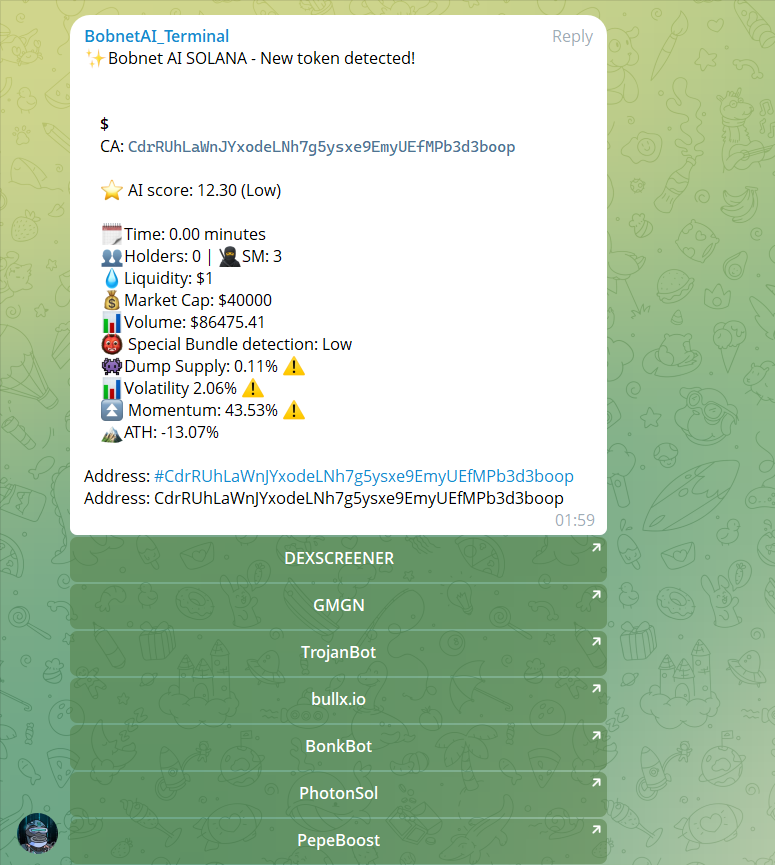Image resolution: width=775 pixels, height=865 pixels.
Task: Open the BonkBot button
Action: pos(338,746)
